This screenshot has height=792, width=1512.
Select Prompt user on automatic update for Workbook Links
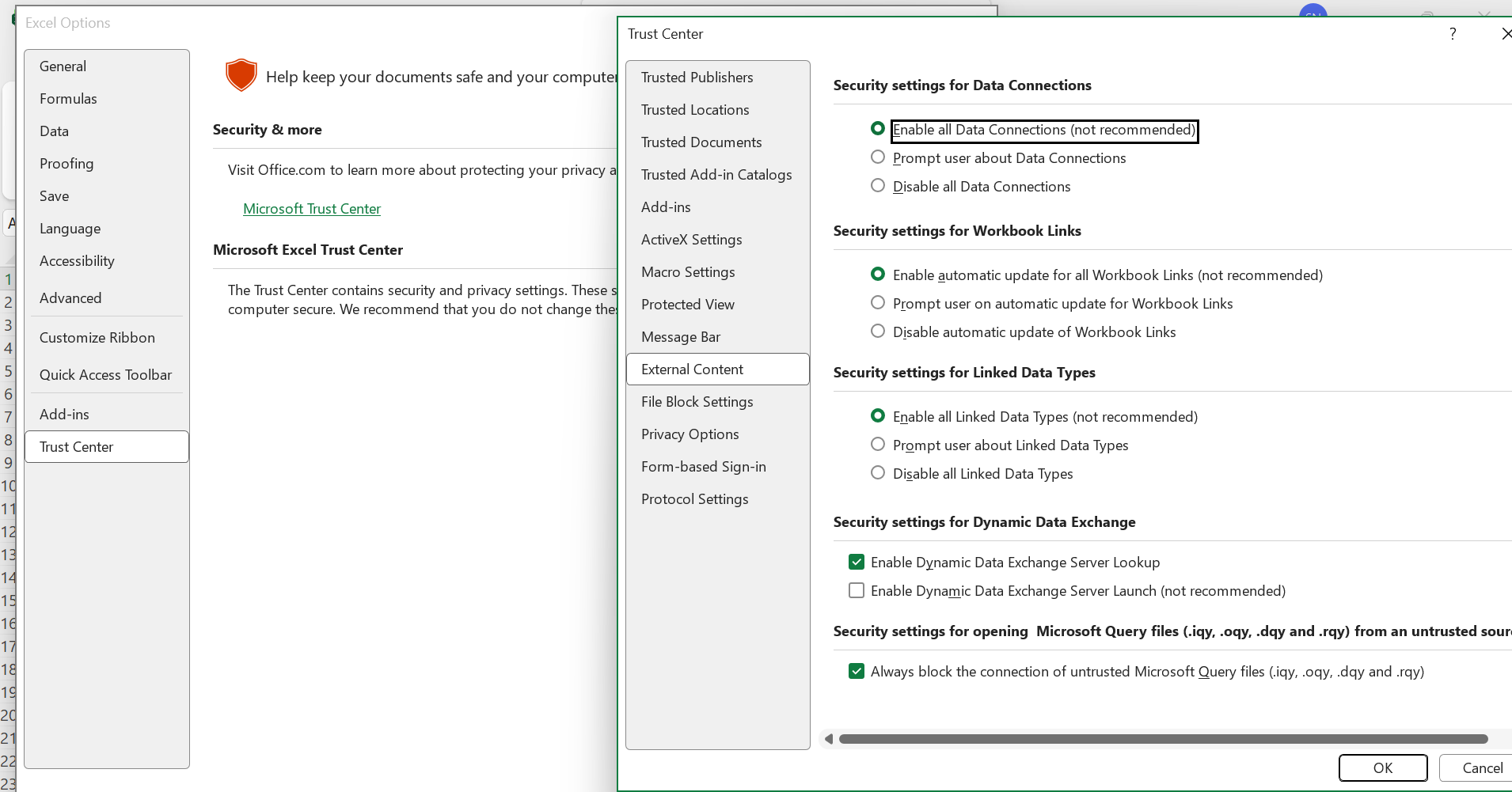coord(878,302)
